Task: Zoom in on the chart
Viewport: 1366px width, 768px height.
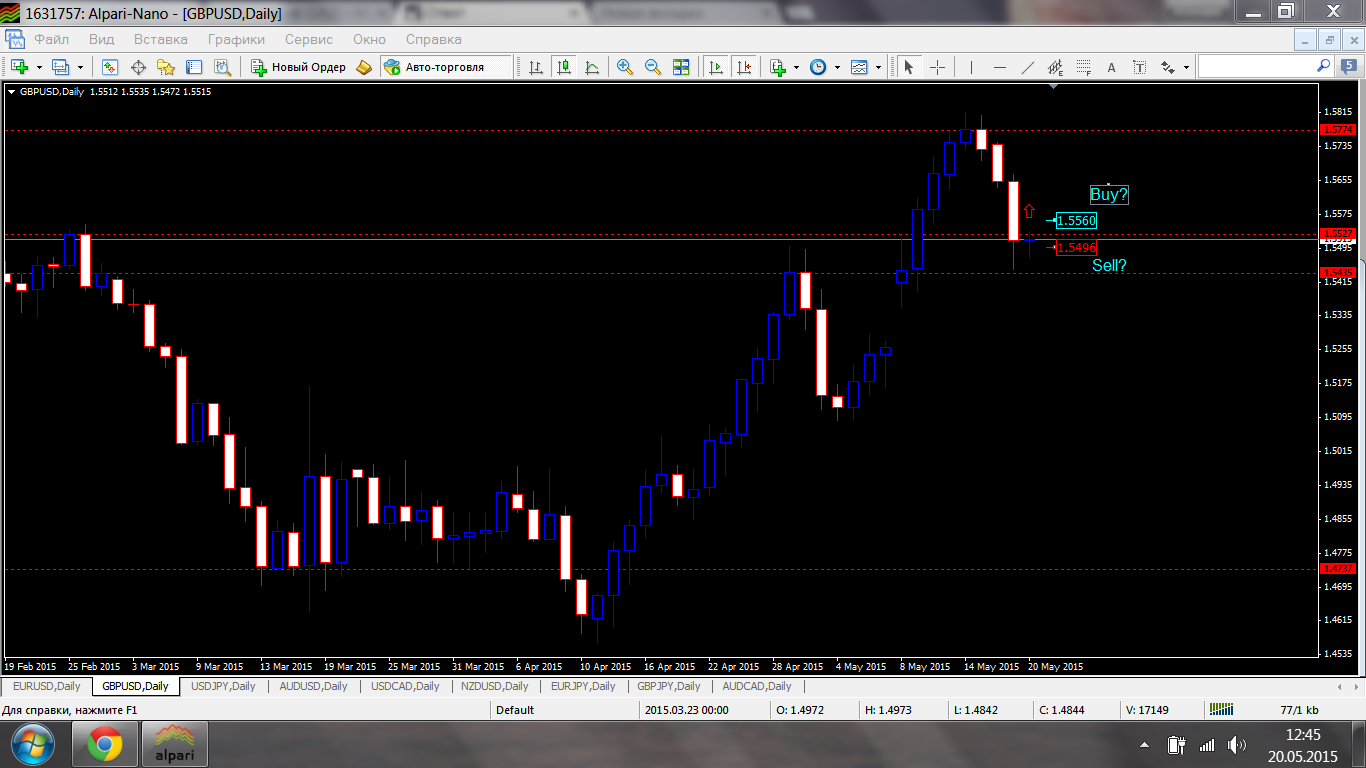Action: coord(625,67)
